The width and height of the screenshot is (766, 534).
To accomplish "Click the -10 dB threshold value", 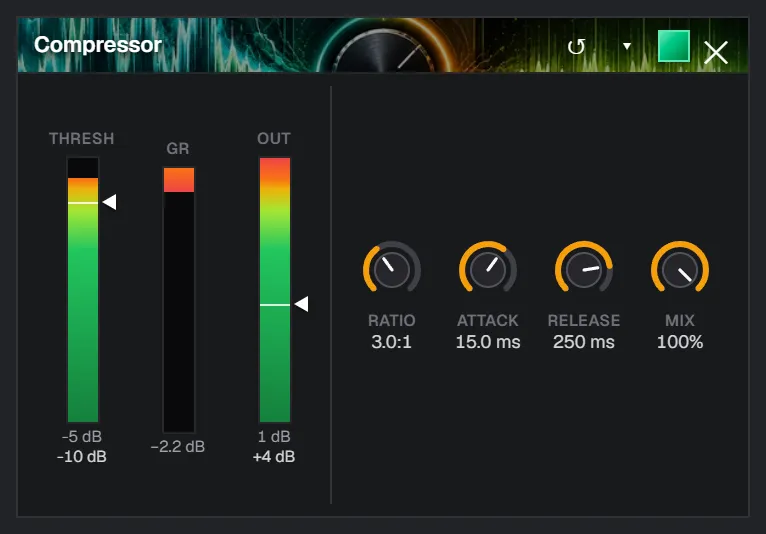I will pos(82,456).
